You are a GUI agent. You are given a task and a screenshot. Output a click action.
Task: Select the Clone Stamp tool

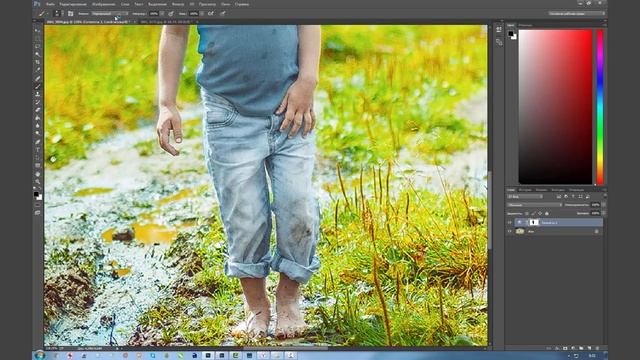[38, 94]
